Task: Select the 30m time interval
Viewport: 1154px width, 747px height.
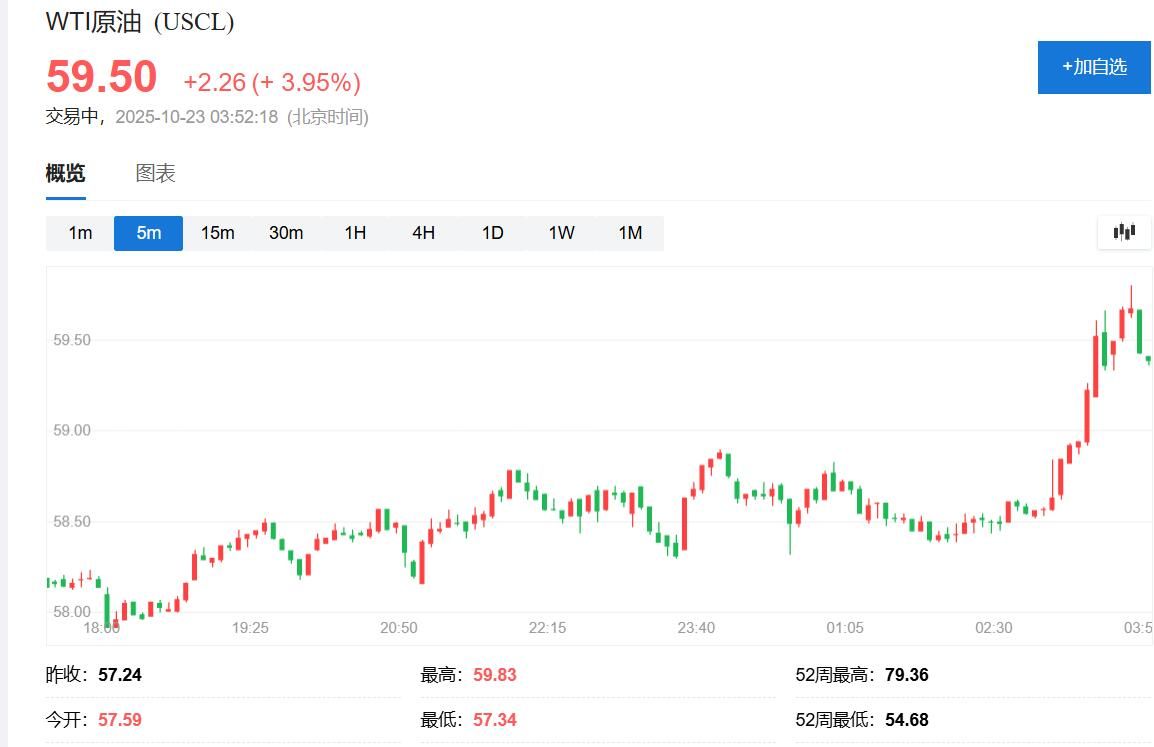Action: [286, 232]
